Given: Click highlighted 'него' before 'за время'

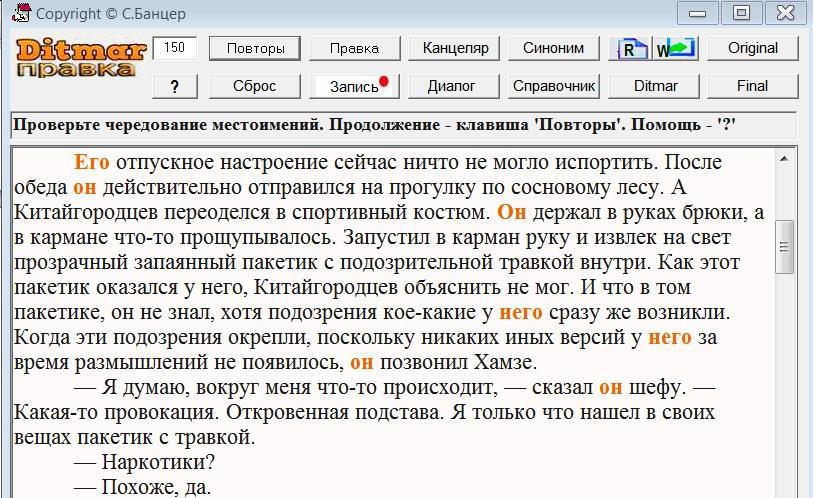Looking at the screenshot, I should click(670, 337).
